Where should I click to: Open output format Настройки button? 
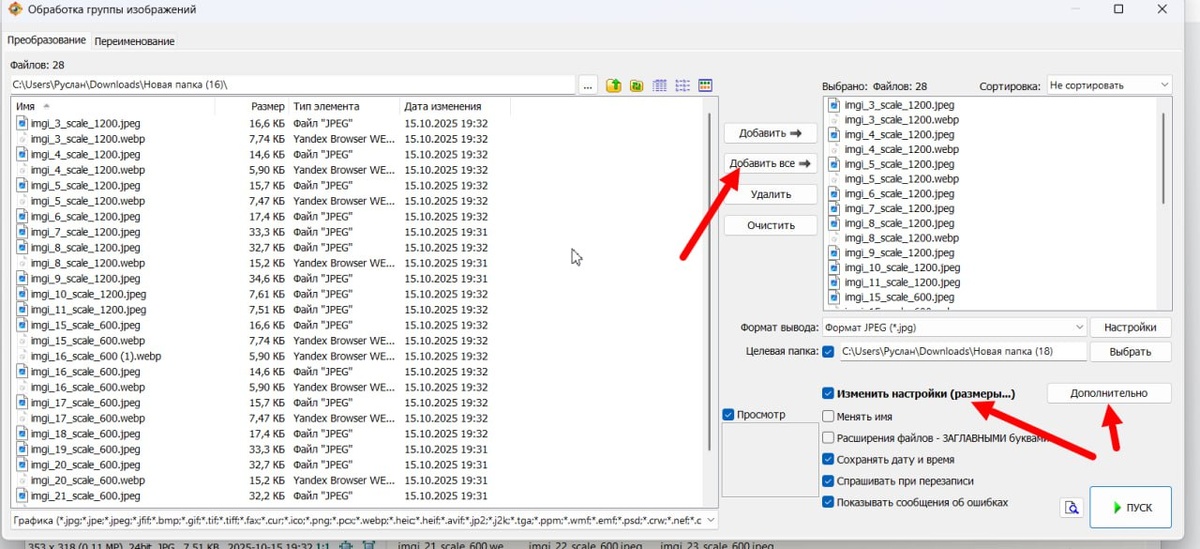pyautogui.click(x=1130, y=327)
